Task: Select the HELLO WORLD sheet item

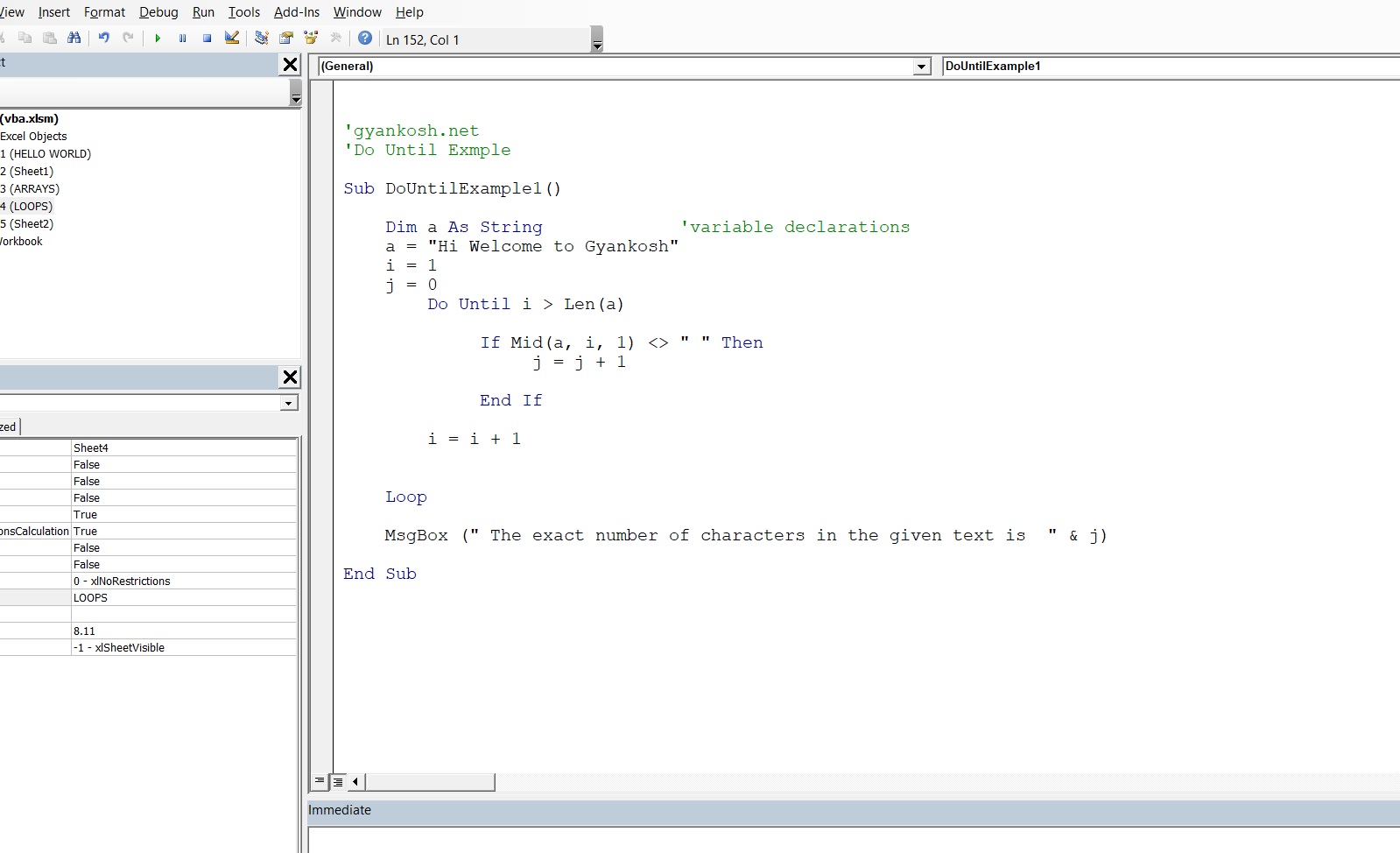Action: point(46,154)
